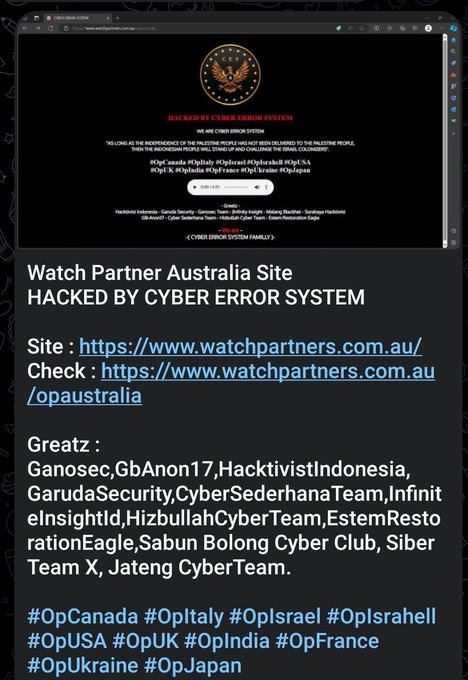
Task: Mute the audio player volume icon
Action: [x=257, y=187]
